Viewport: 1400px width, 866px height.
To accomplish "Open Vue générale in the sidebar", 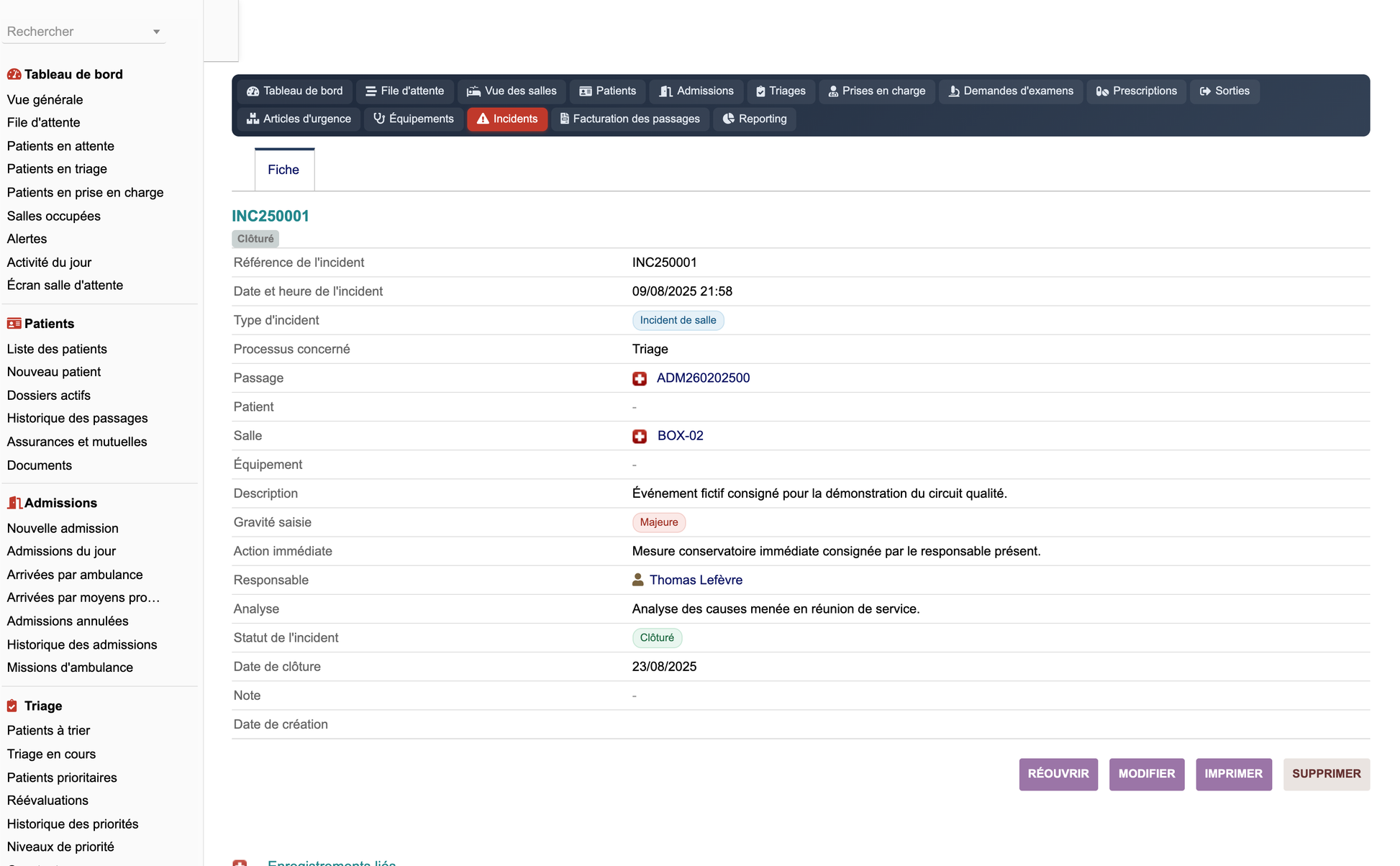I will (x=45, y=100).
